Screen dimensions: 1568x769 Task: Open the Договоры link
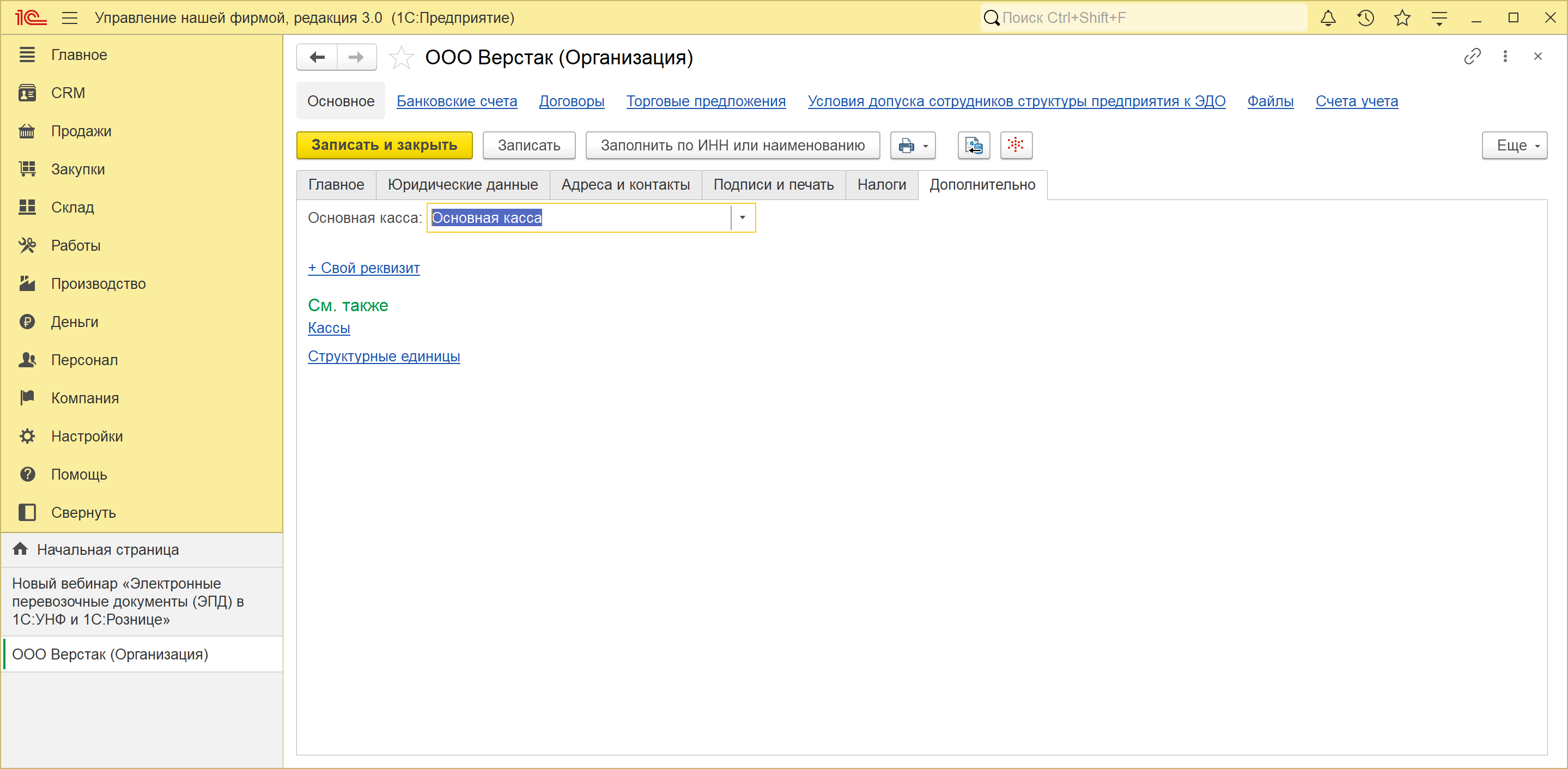point(572,102)
